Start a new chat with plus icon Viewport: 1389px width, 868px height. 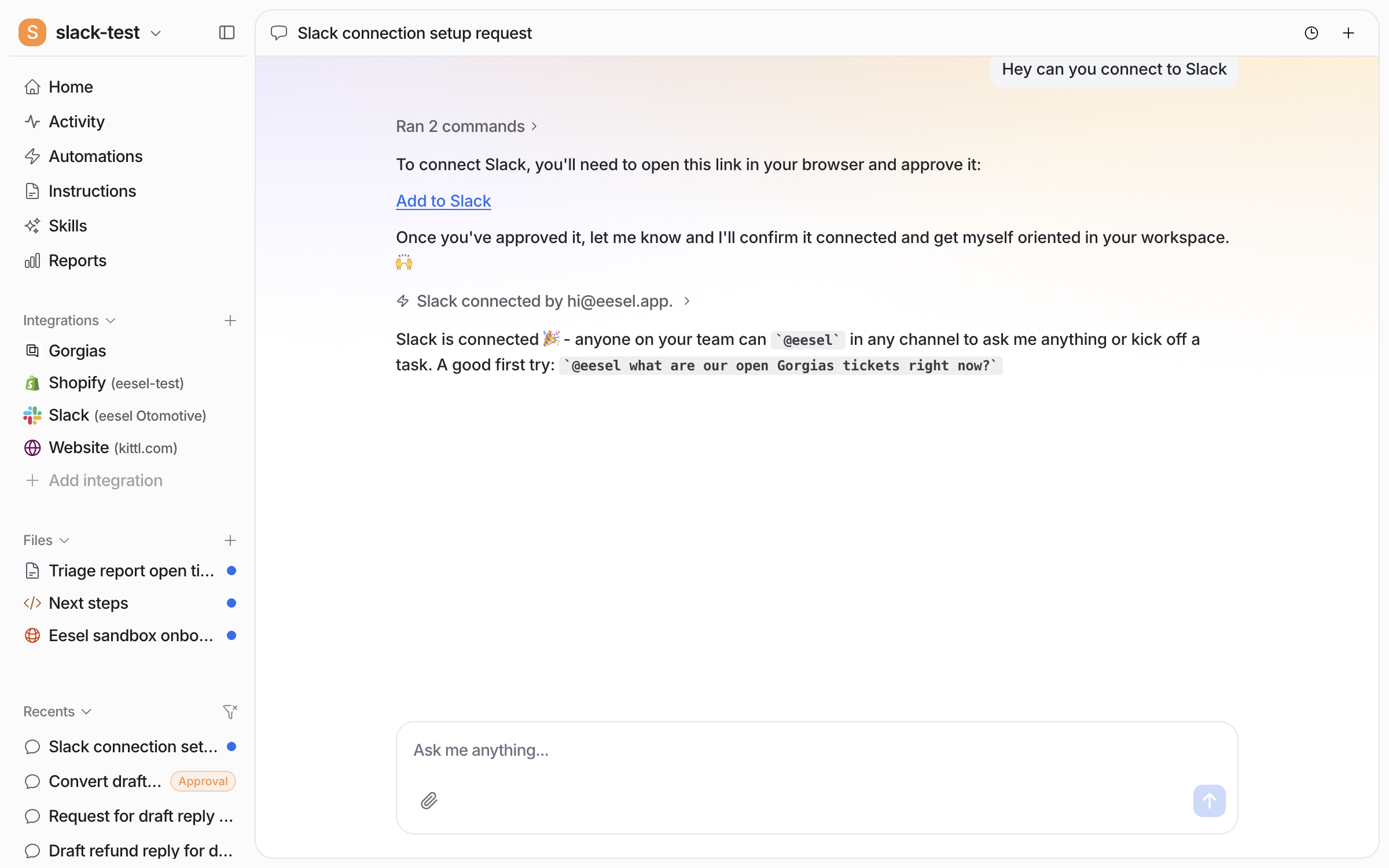pos(1348,33)
